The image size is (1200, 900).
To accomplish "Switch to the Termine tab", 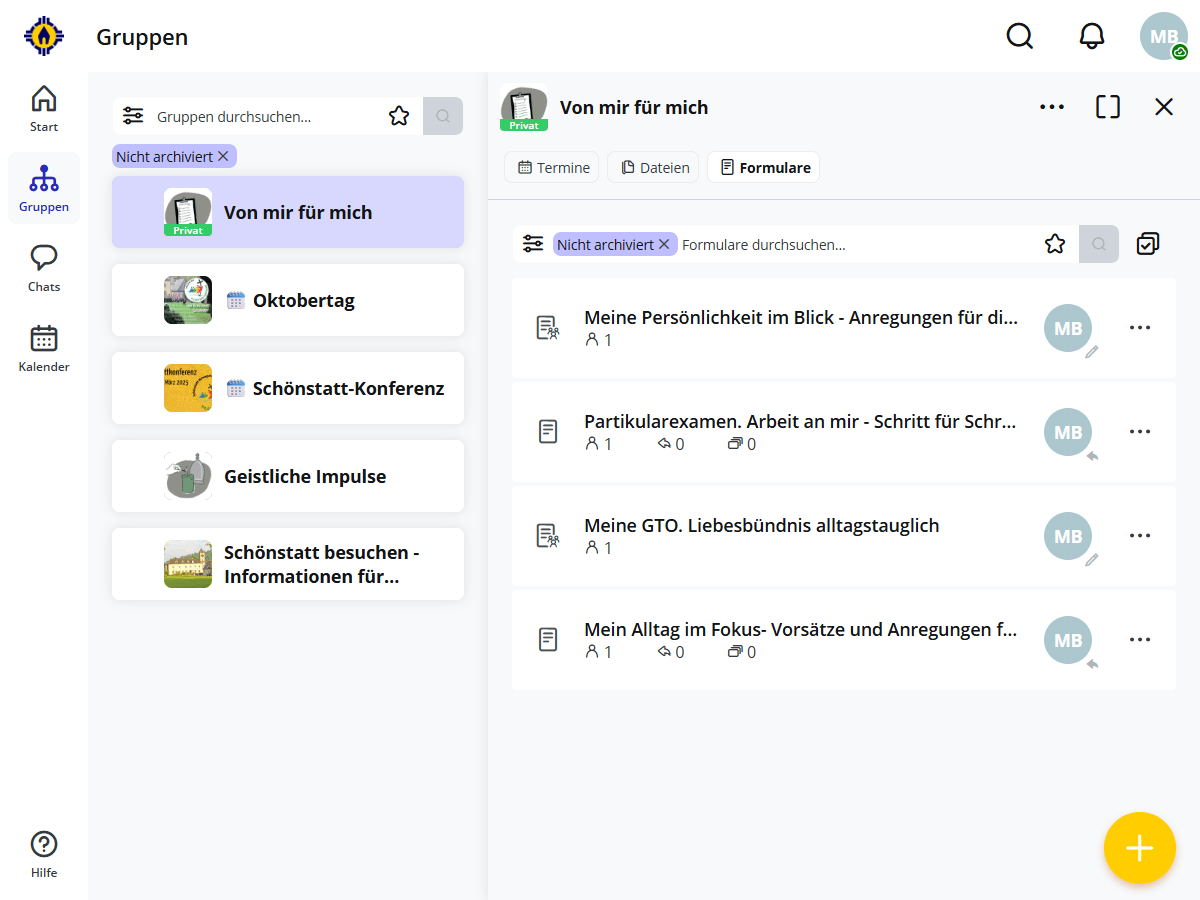I will tap(553, 168).
